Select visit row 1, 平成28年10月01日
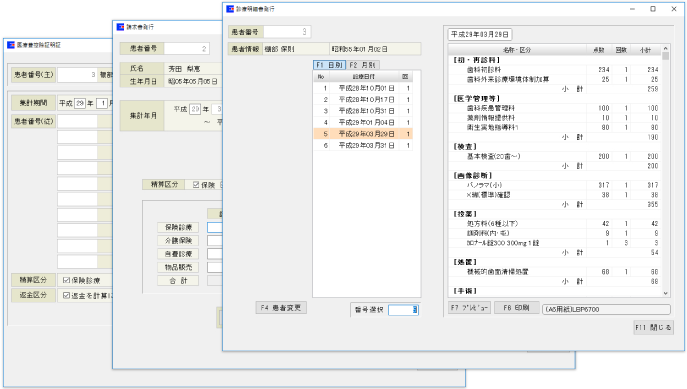Screen dimensions: 687x389 pyautogui.click(x=362, y=88)
